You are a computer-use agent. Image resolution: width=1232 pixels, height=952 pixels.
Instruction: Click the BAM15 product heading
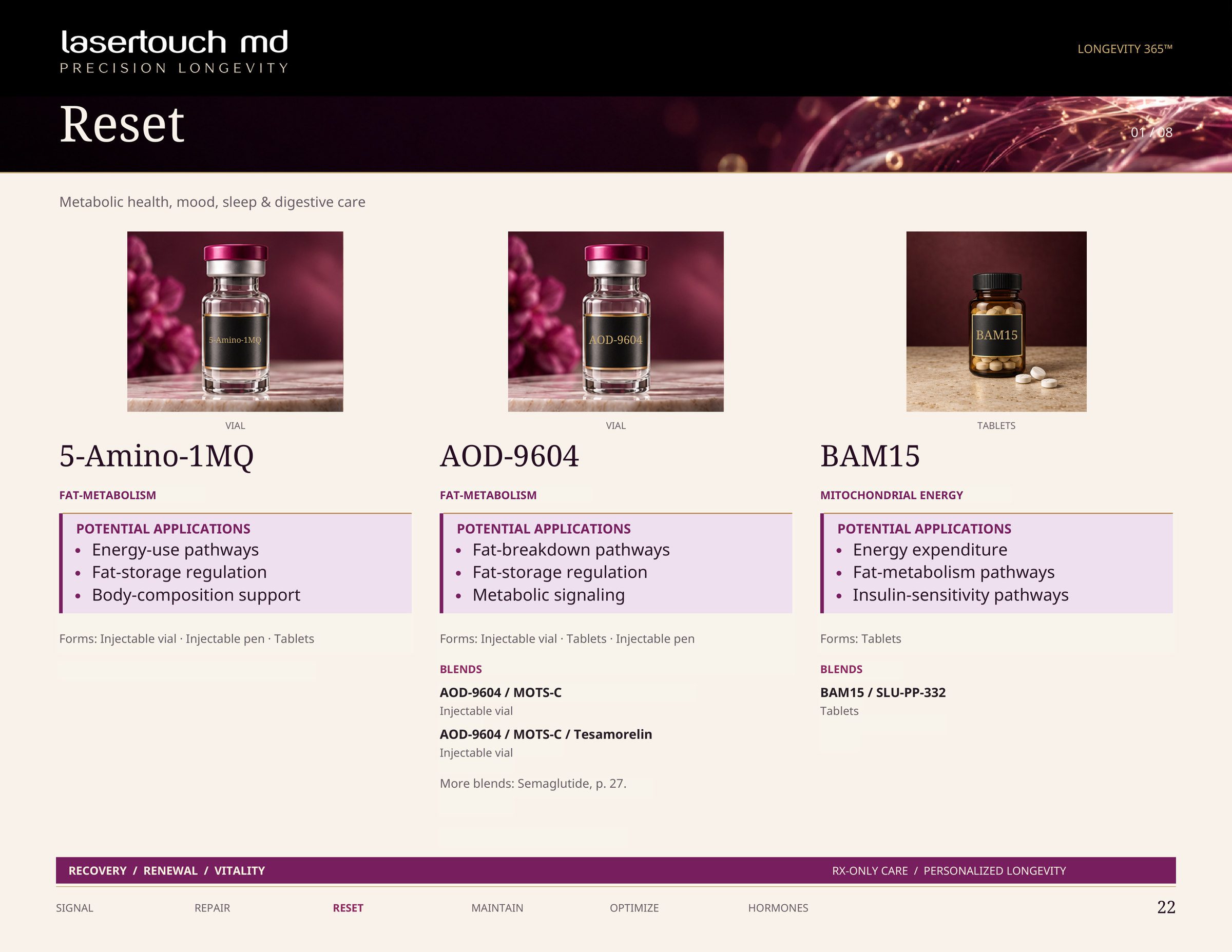(x=870, y=456)
